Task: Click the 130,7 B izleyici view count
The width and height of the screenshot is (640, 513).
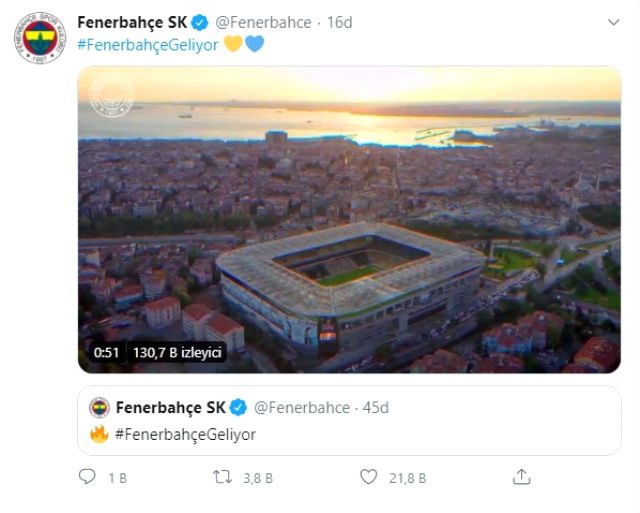Action: [x=176, y=352]
